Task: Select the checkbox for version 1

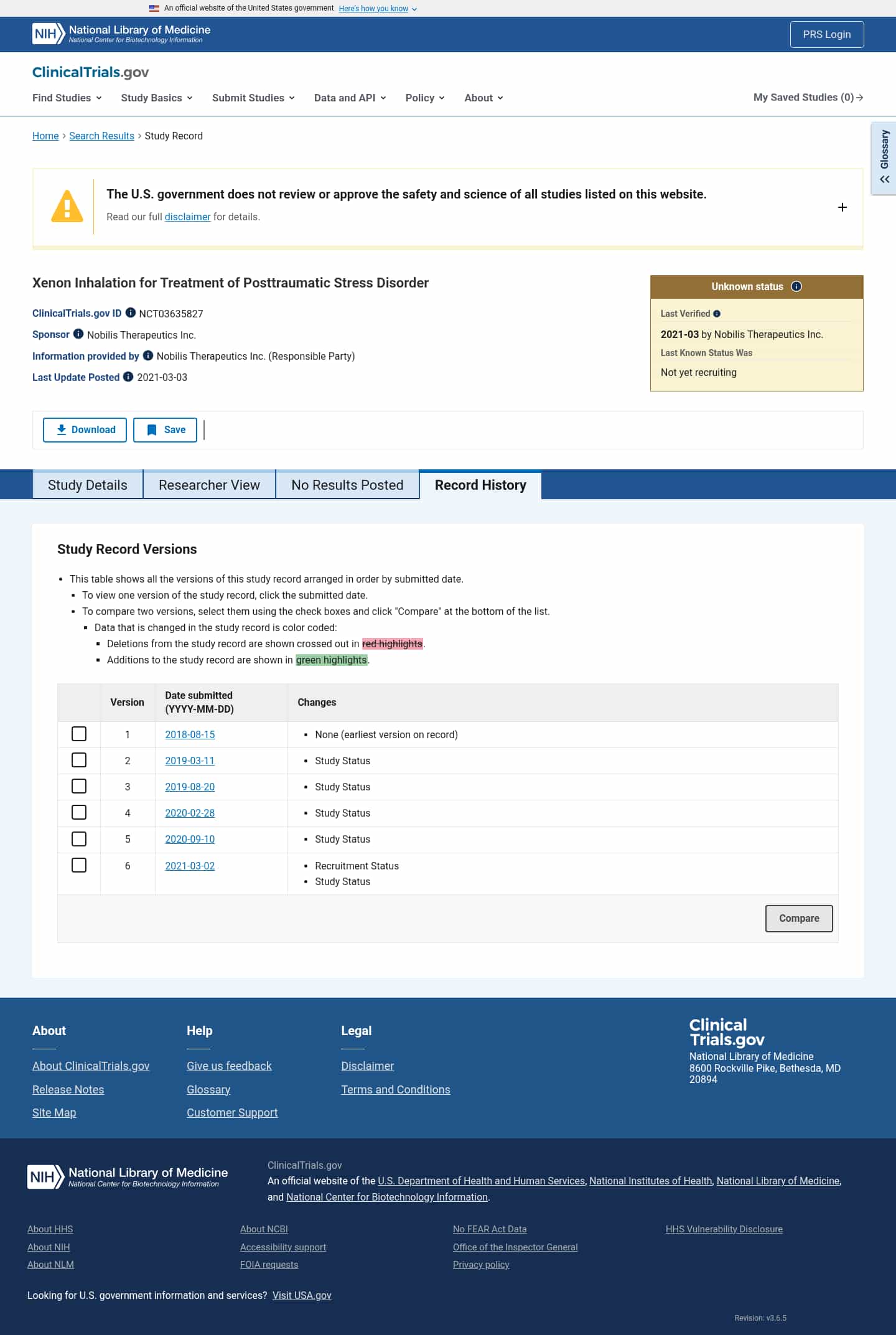Action: (x=79, y=734)
